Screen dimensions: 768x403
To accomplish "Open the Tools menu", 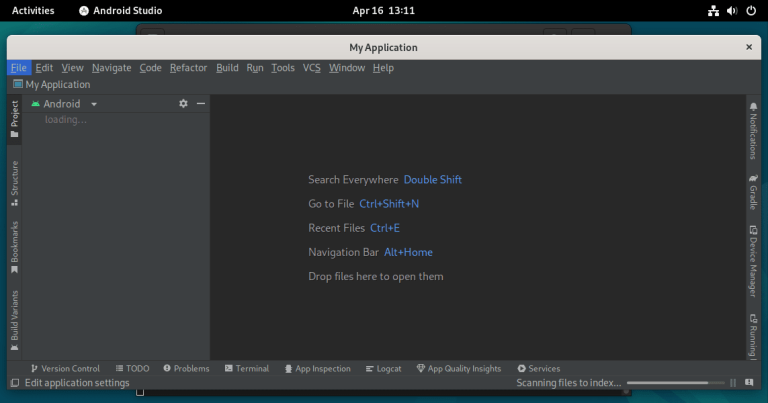I will click(283, 68).
